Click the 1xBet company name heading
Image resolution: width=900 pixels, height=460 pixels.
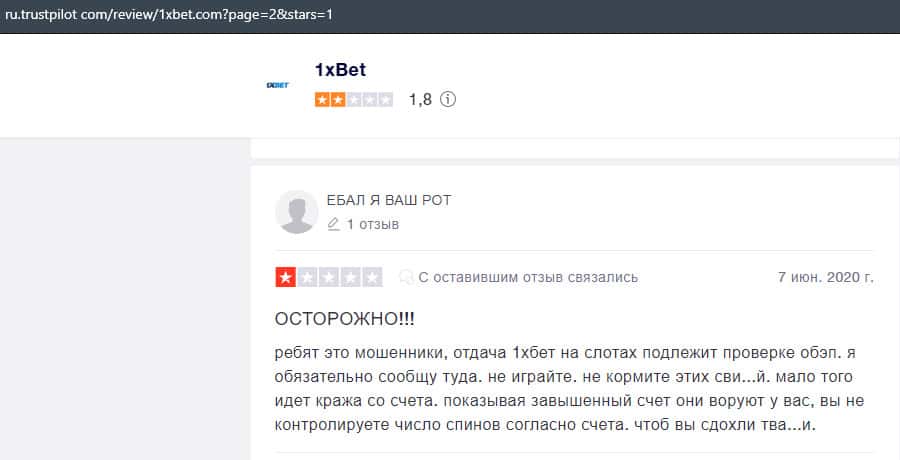click(340, 69)
